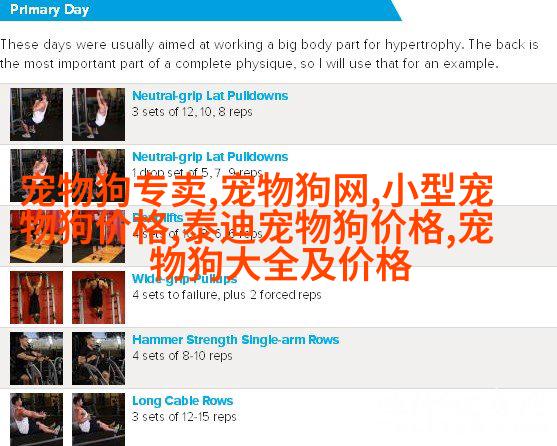This screenshot has width=557, height=446.
Task: View second Deadlifts thumbnail image
Action: pyautogui.click(x=98, y=236)
